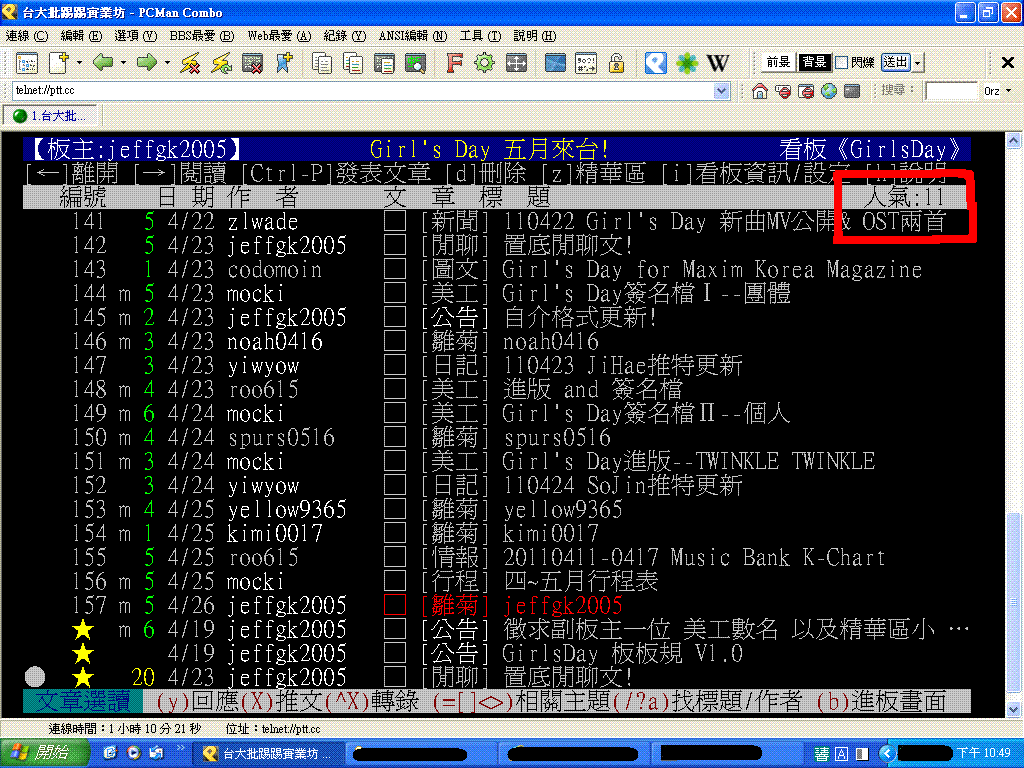This screenshot has height=768, width=1024.
Task: Open the Web最愛 (A) menu
Action: point(279,36)
